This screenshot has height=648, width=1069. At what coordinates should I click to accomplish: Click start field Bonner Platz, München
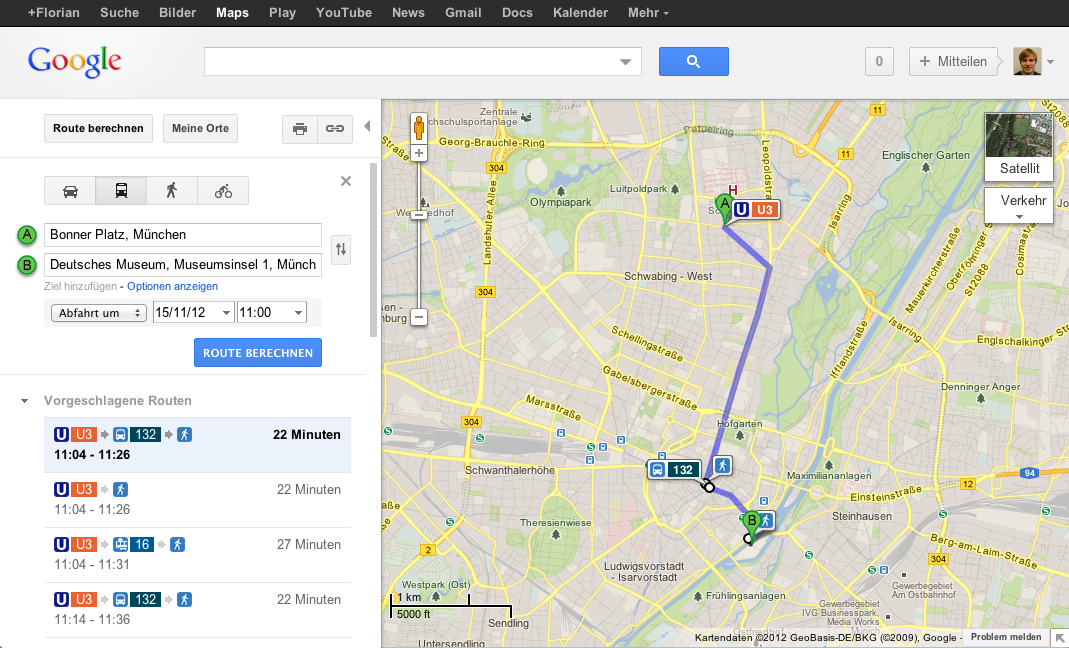pos(183,235)
